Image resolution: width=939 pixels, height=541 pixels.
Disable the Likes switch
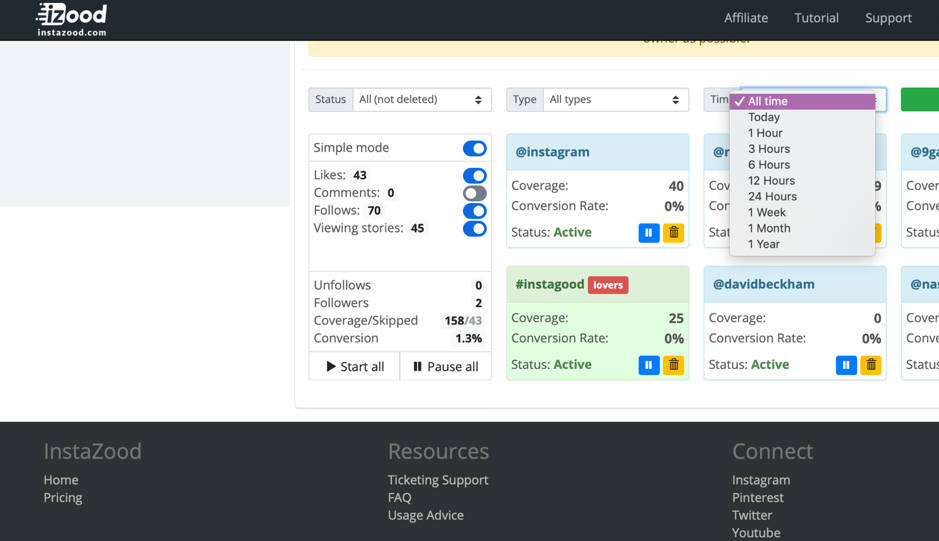tap(474, 176)
